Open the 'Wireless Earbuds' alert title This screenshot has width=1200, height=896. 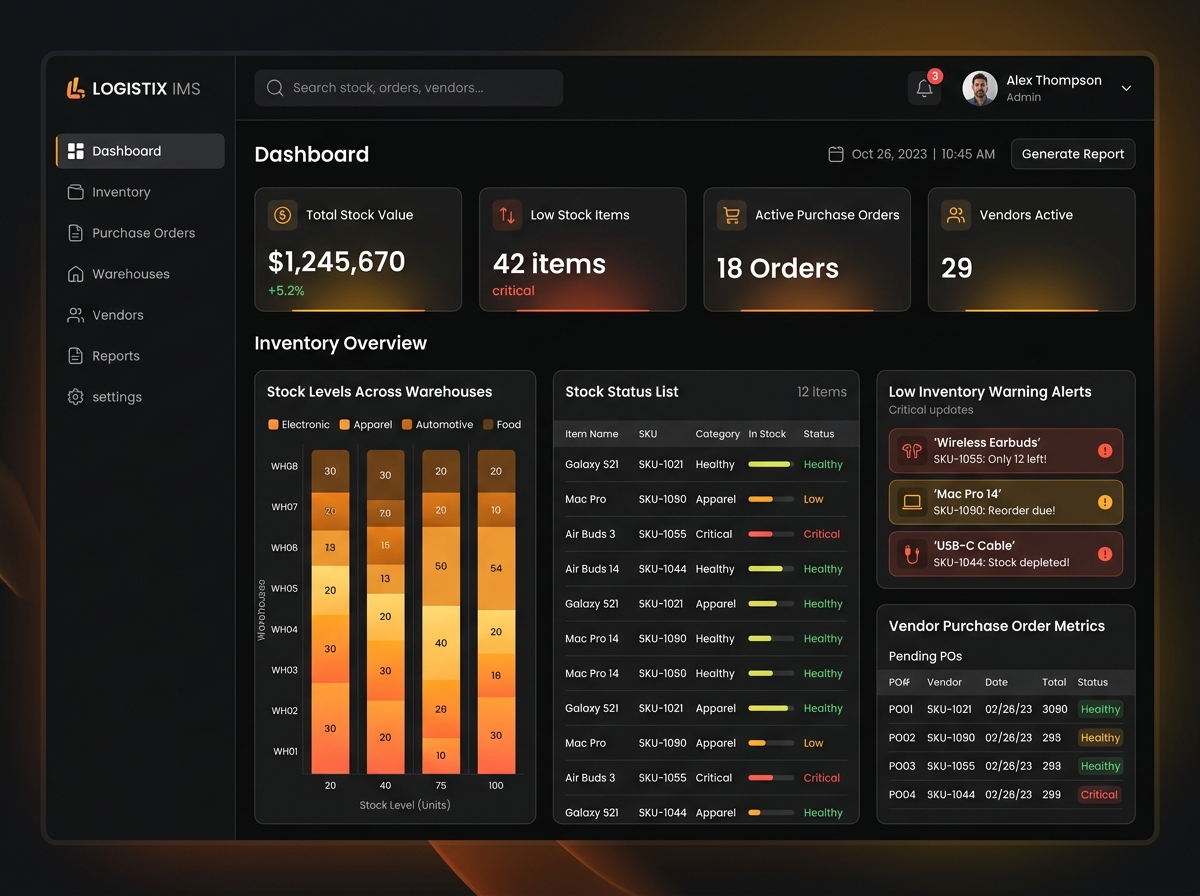[987, 442]
